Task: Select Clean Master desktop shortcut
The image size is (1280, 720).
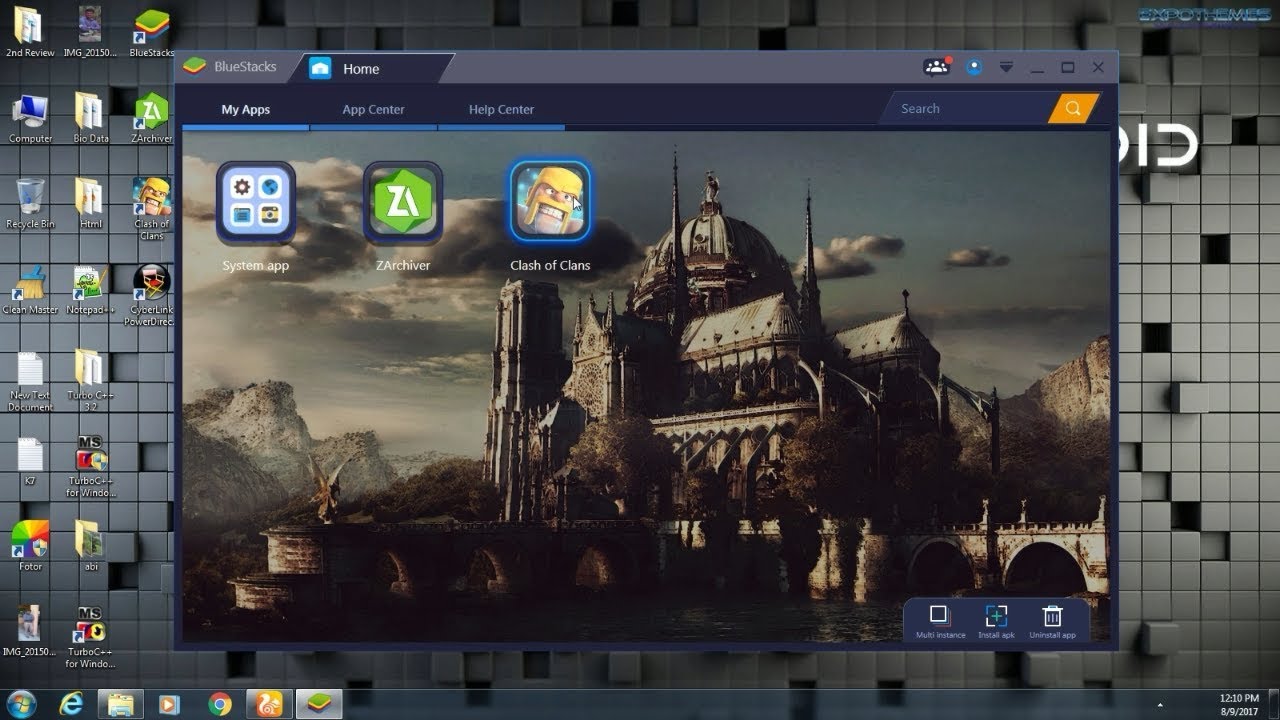Action: 30,290
